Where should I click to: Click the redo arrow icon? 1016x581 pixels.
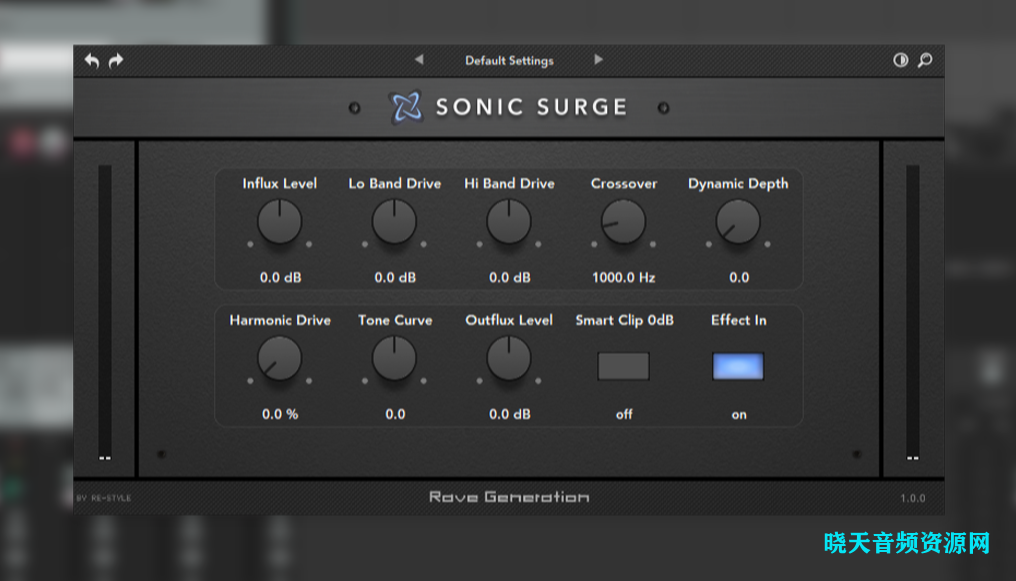coord(116,61)
